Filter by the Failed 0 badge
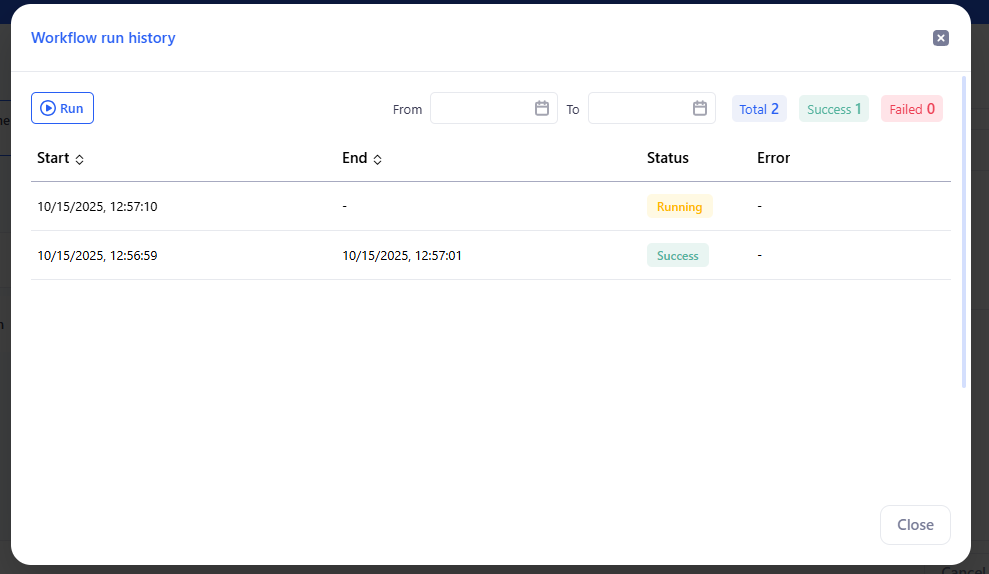This screenshot has height=574, width=989. [x=911, y=109]
